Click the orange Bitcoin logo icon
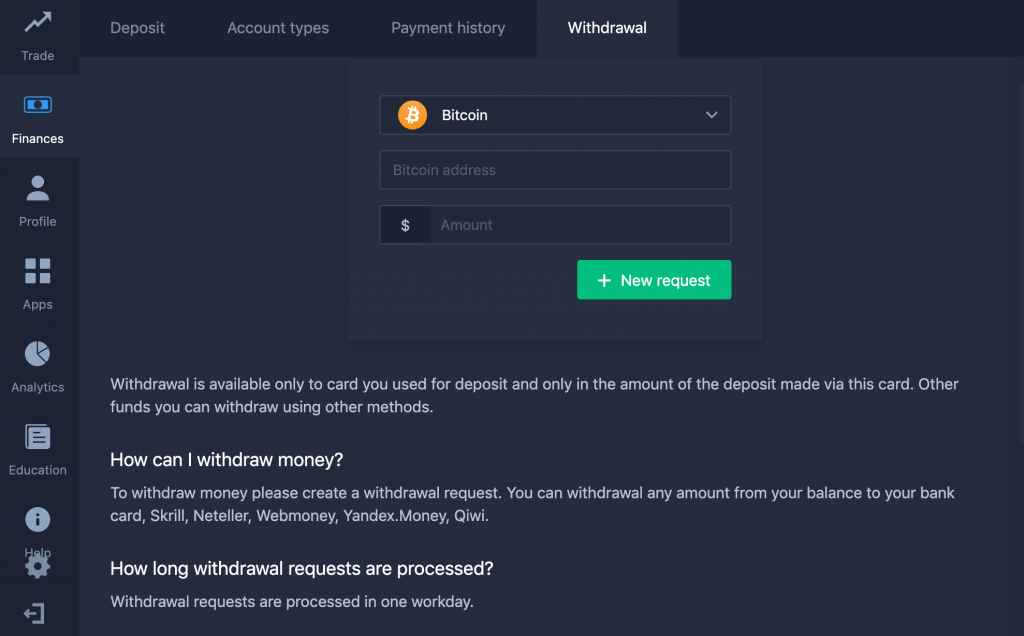Image resolution: width=1024 pixels, height=636 pixels. (413, 115)
